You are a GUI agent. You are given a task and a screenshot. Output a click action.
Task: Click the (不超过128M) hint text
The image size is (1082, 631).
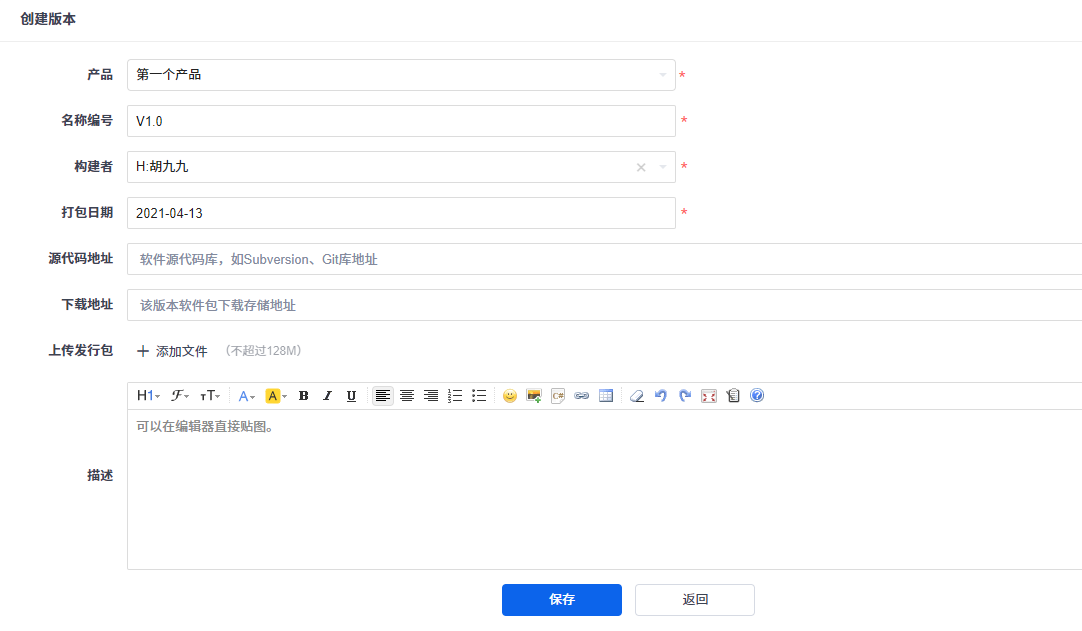pyautogui.click(x=263, y=351)
